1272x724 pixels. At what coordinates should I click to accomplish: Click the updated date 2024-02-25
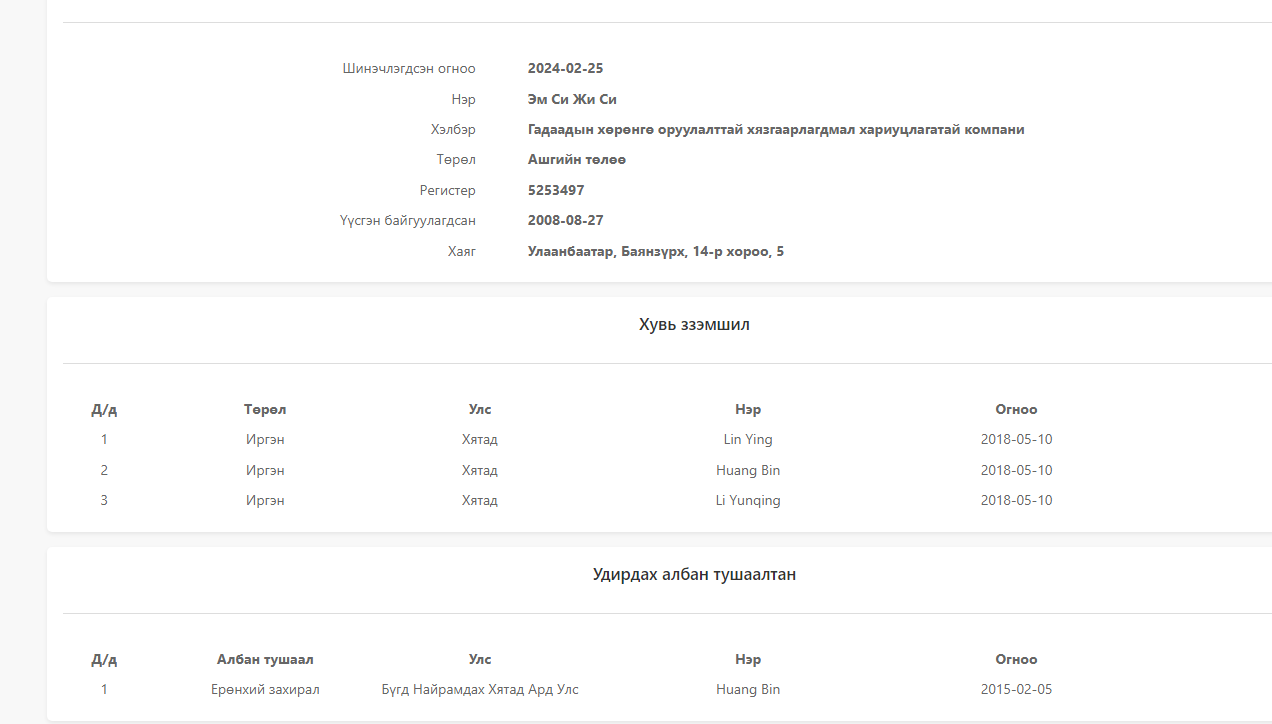[565, 69]
